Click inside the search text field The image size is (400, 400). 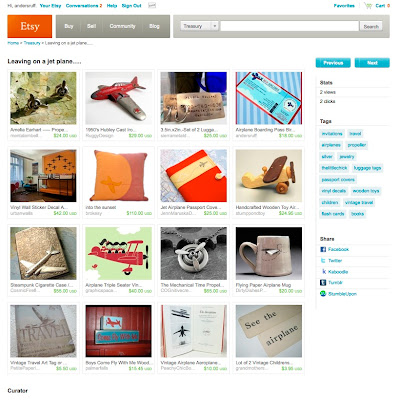click(289, 26)
